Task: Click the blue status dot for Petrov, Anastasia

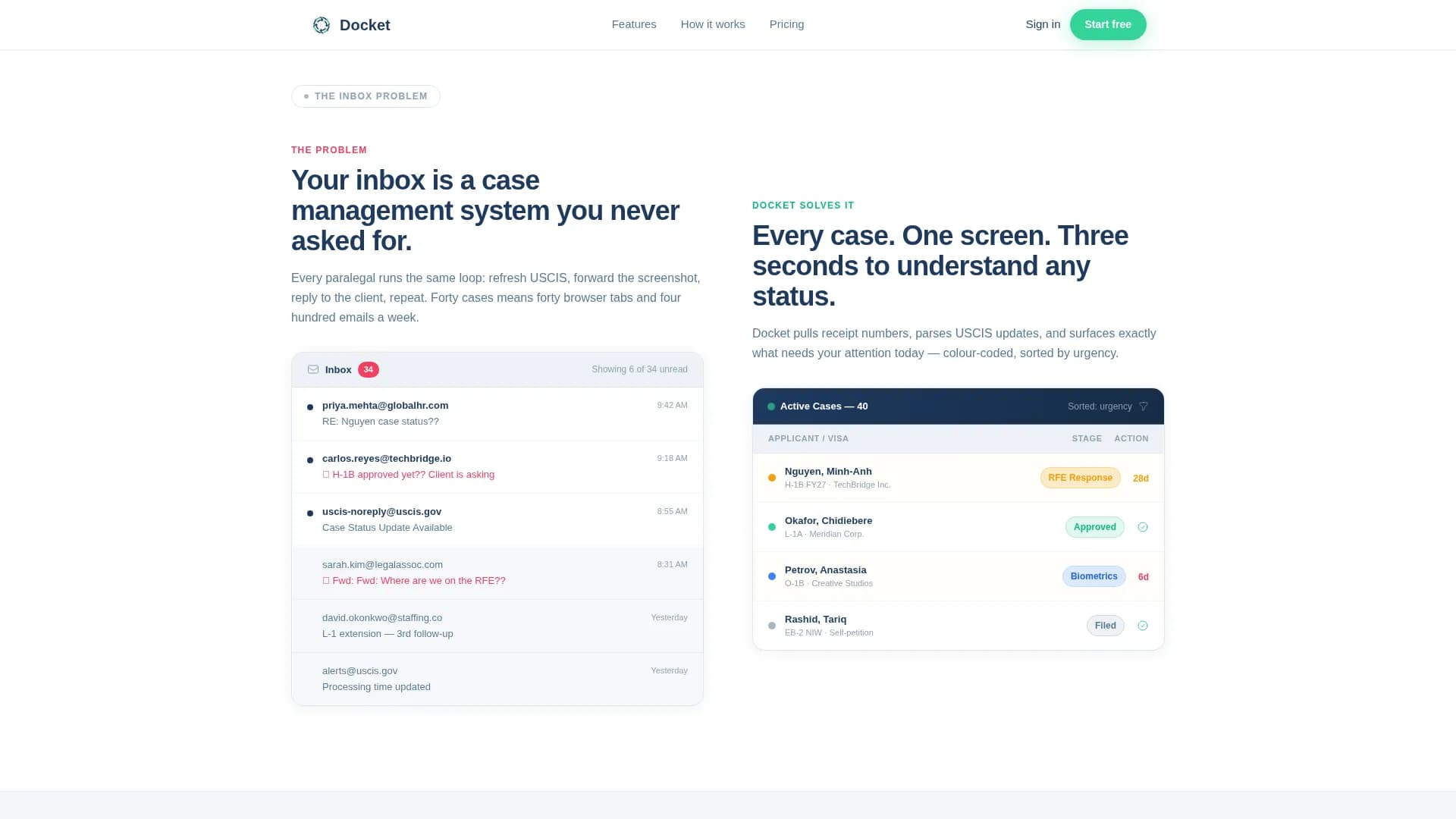Action: 772,576
